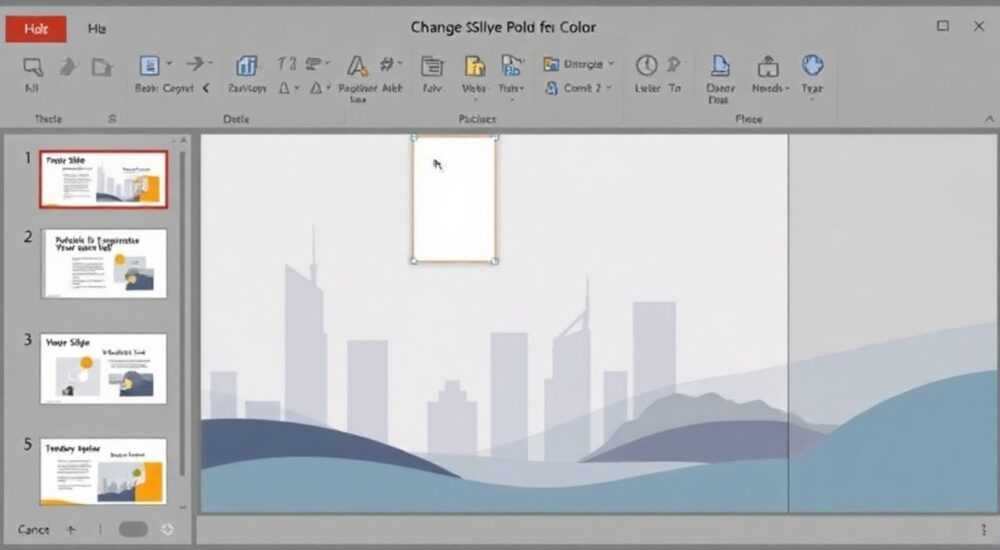Collapse the ribbon with the caret arrow
1000x550 pixels.
pos(989,119)
